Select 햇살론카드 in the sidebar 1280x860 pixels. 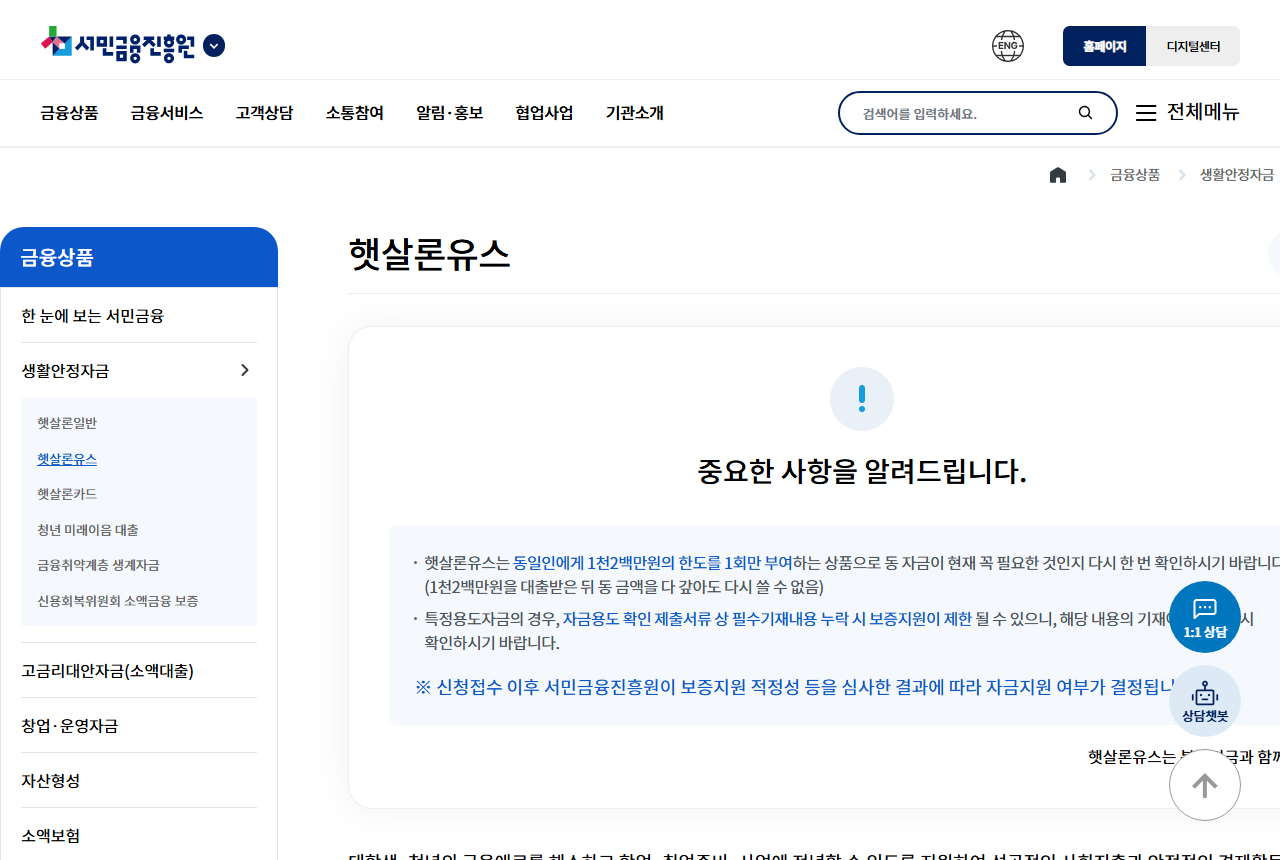click(x=67, y=494)
